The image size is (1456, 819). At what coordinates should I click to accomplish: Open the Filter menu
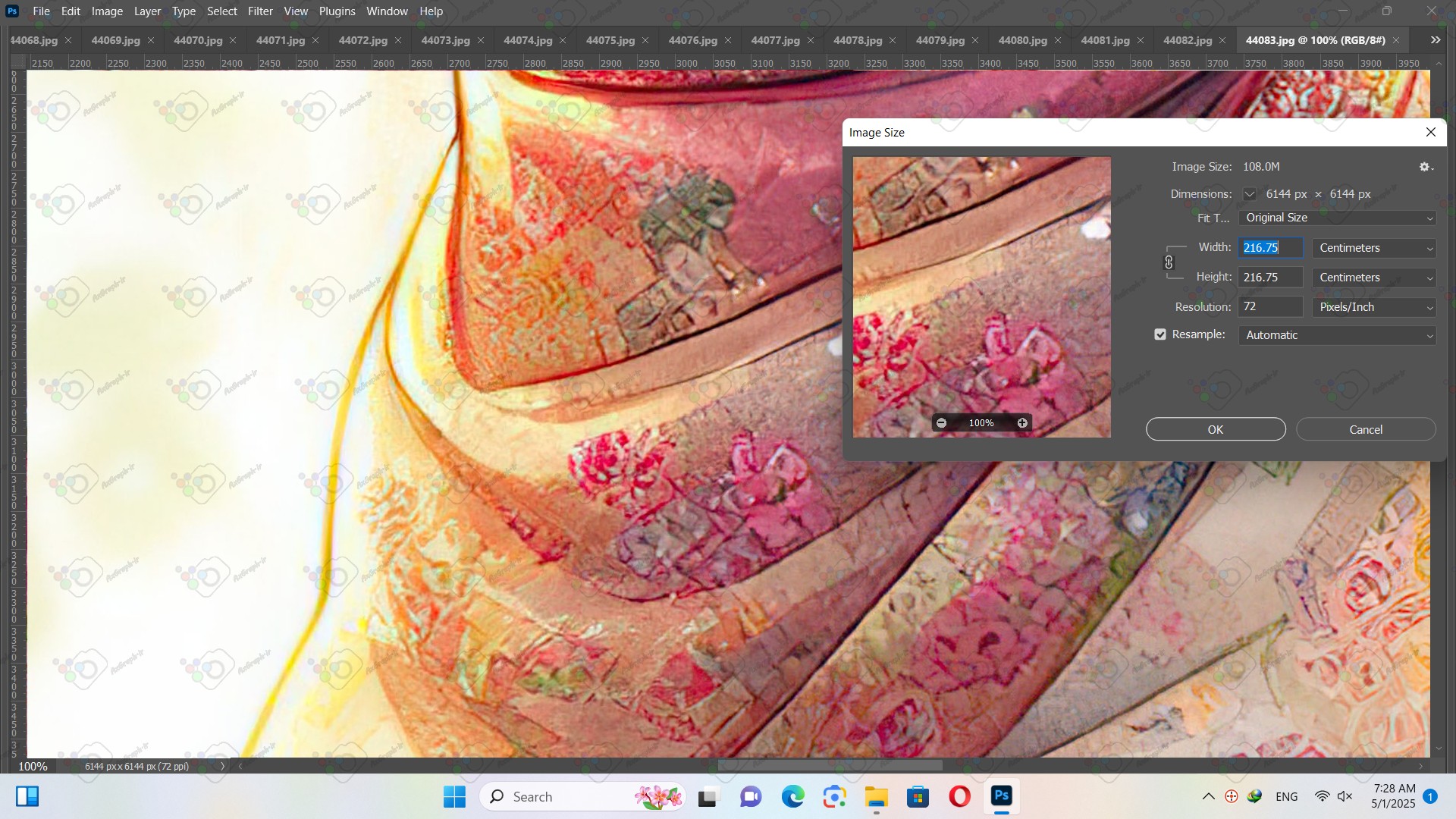260,11
